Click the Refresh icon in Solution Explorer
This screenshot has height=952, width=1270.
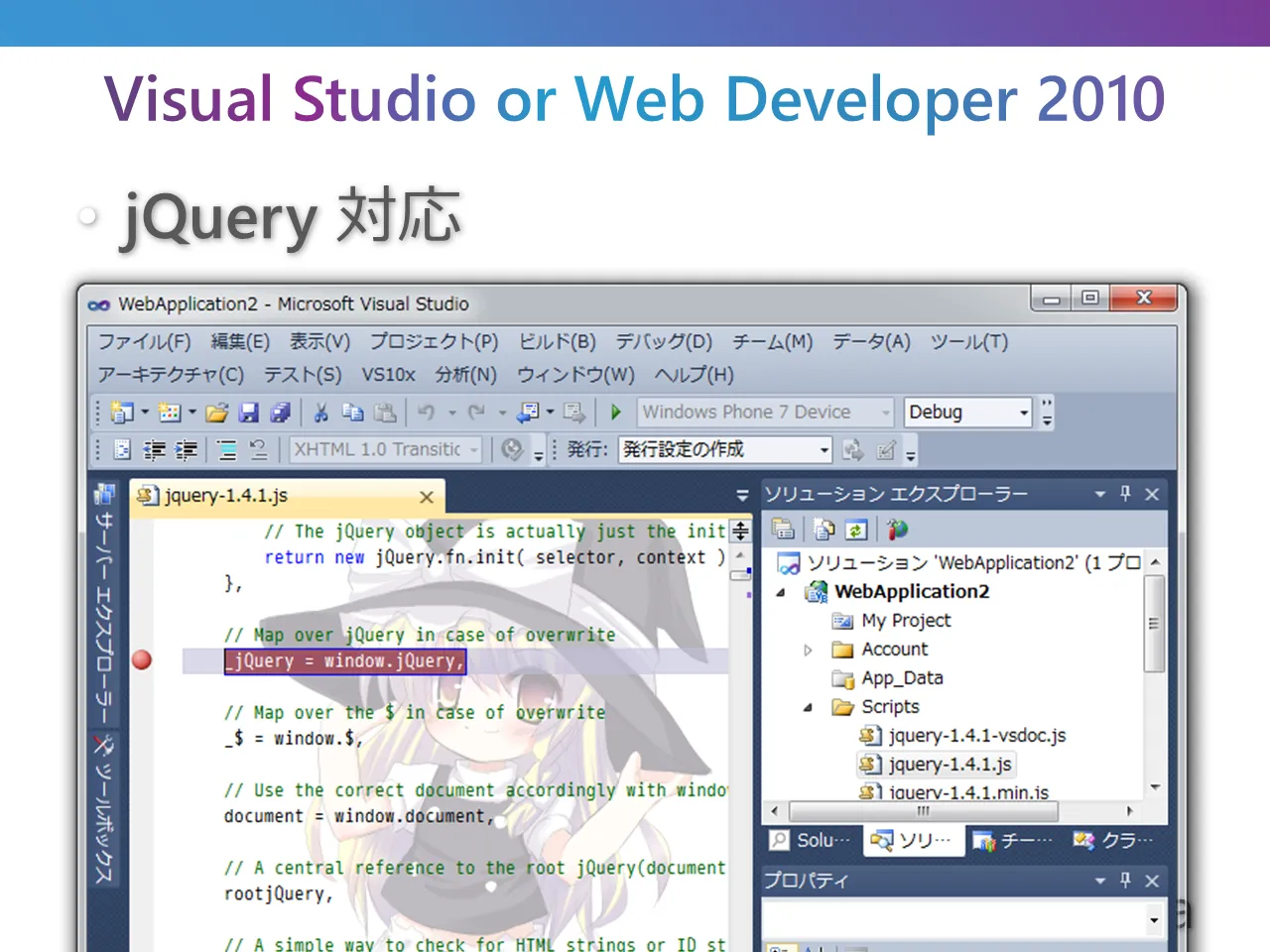856,530
